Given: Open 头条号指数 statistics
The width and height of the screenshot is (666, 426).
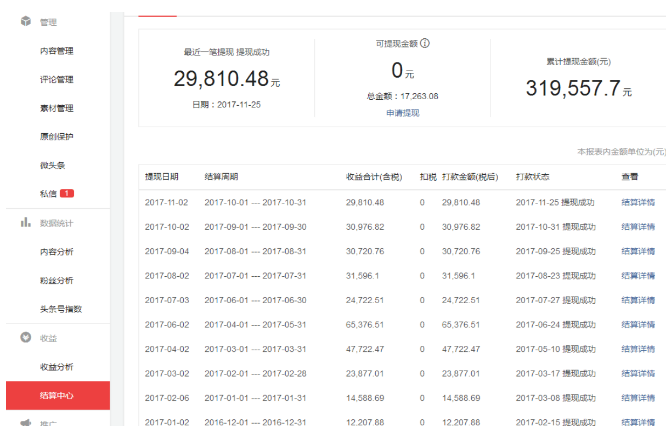Looking at the screenshot, I should point(60,308).
